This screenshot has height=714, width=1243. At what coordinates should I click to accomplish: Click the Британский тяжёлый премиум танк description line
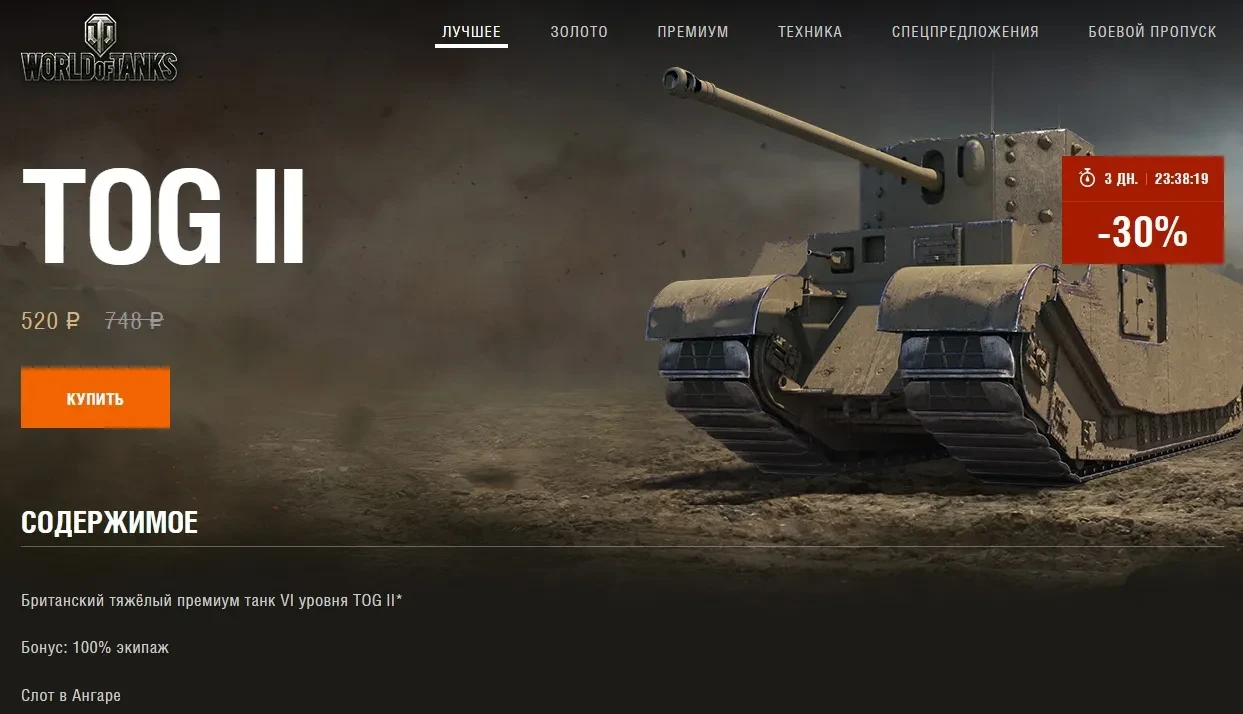tap(211, 601)
